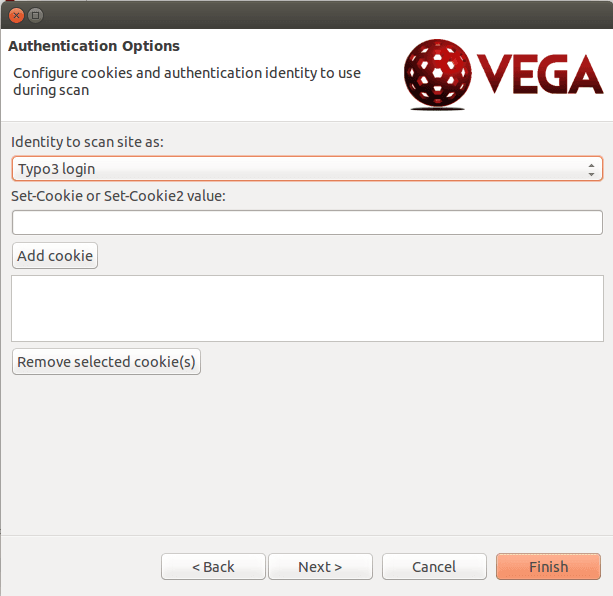
Task: Click the dark window title bar
Action: (x=313, y=15)
